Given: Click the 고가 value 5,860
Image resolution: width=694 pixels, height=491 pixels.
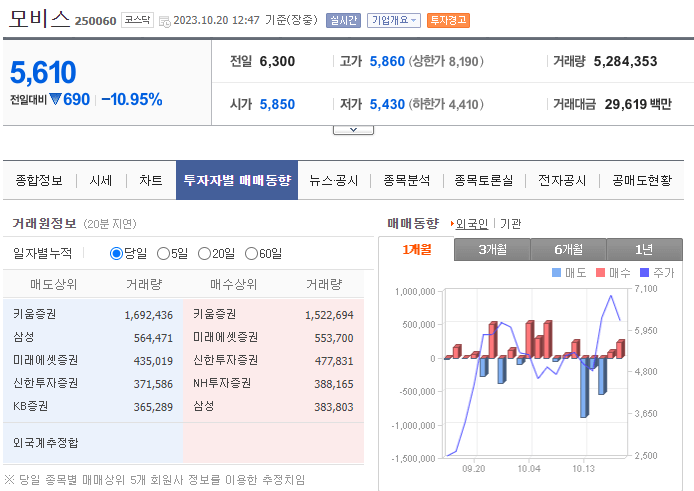Looking at the screenshot, I should 387,61.
